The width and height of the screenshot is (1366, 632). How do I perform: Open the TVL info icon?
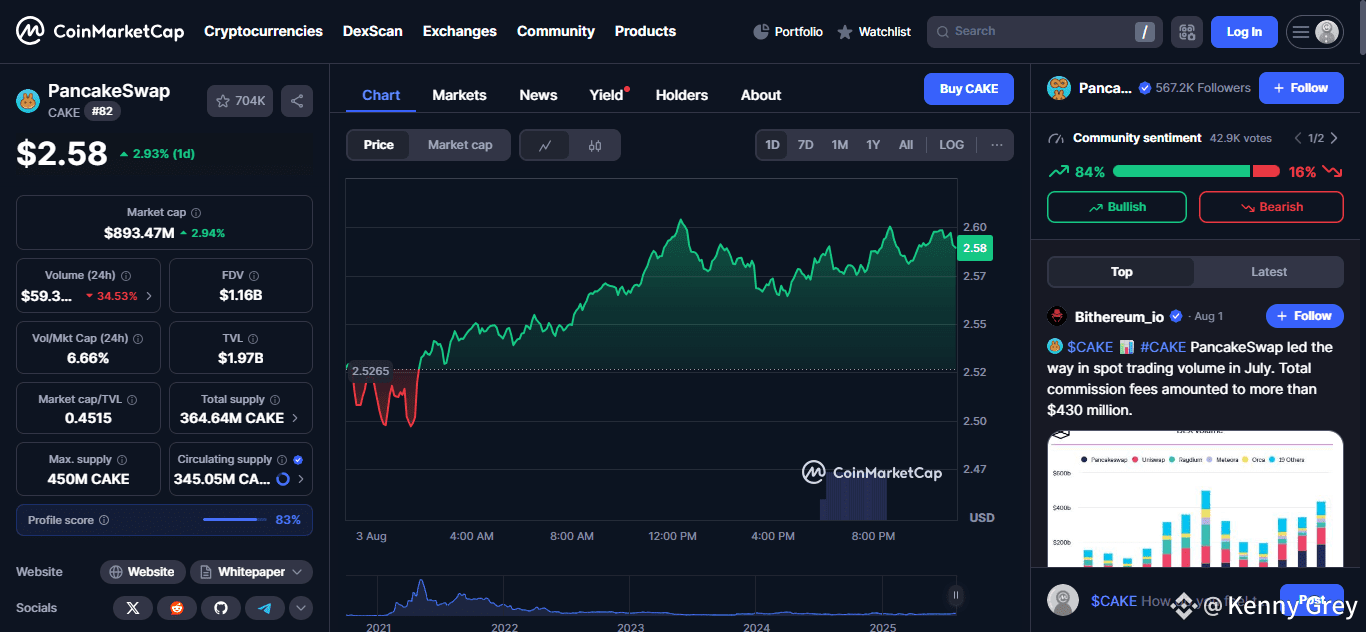coord(253,339)
